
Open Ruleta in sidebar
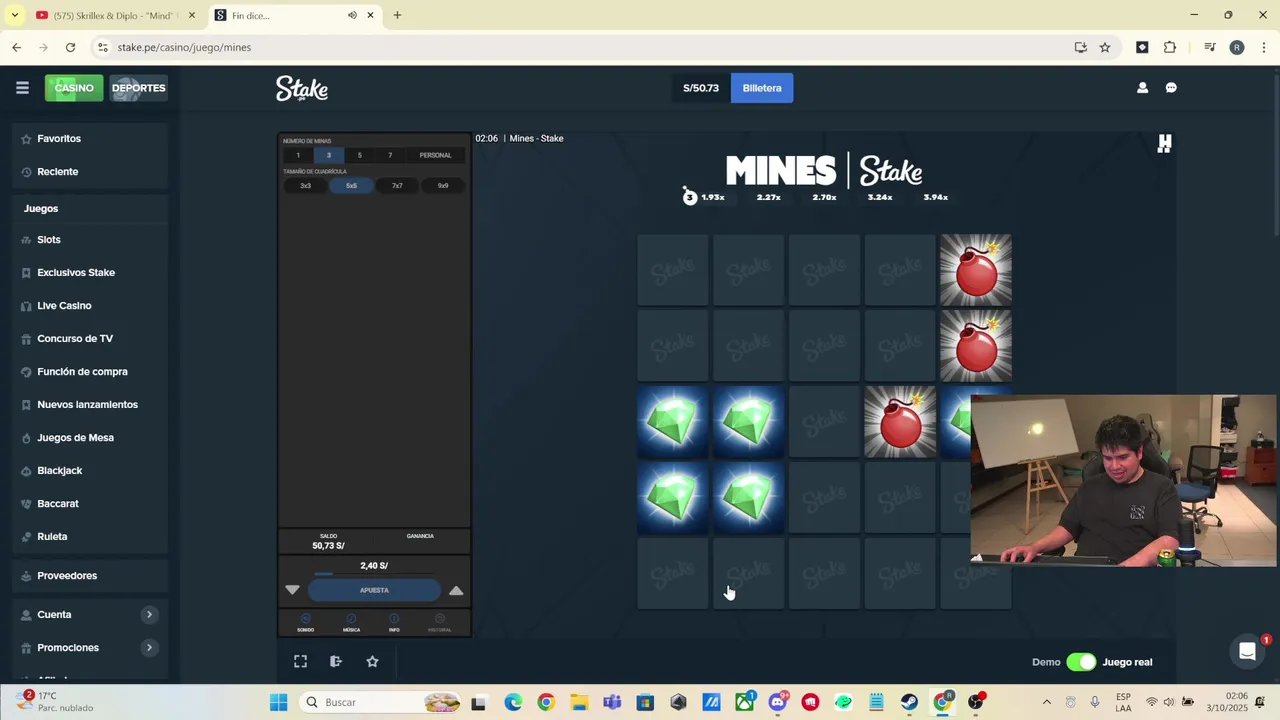[x=52, y=537]
